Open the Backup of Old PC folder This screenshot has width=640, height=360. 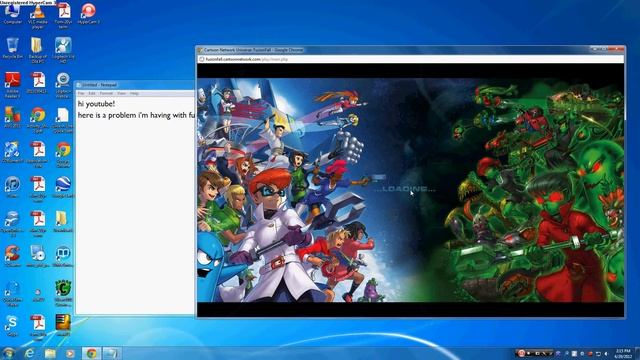click(38, 50)
